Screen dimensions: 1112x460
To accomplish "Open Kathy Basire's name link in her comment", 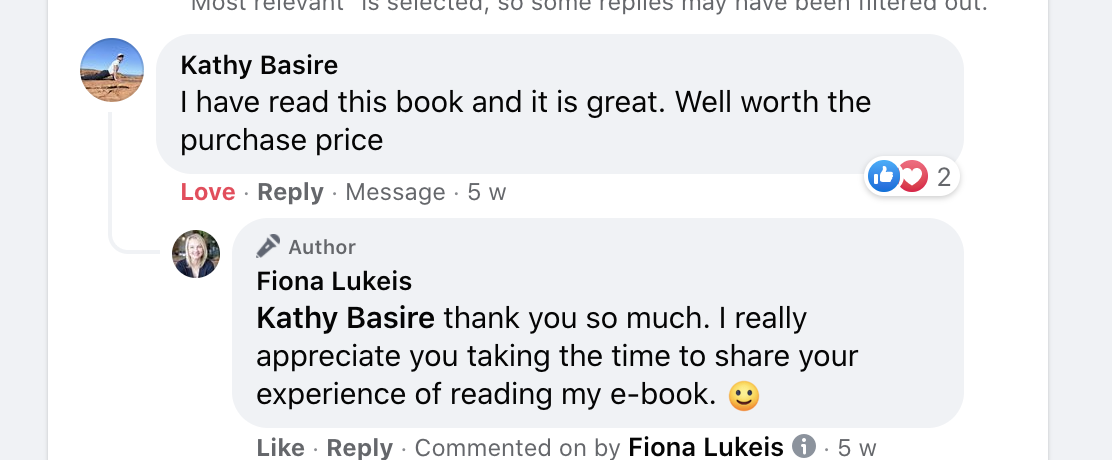I will pyautogui.click(x=259, y=66).
